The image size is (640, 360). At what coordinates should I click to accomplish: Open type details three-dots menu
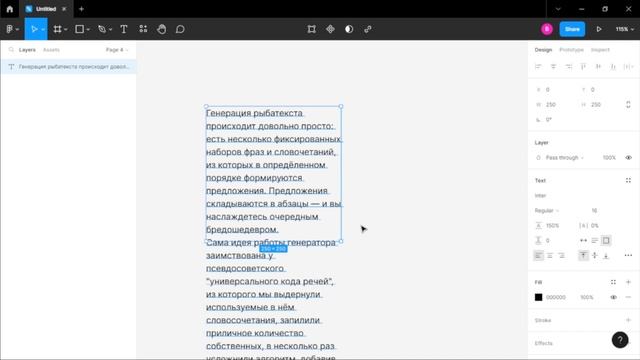(628, 256)
